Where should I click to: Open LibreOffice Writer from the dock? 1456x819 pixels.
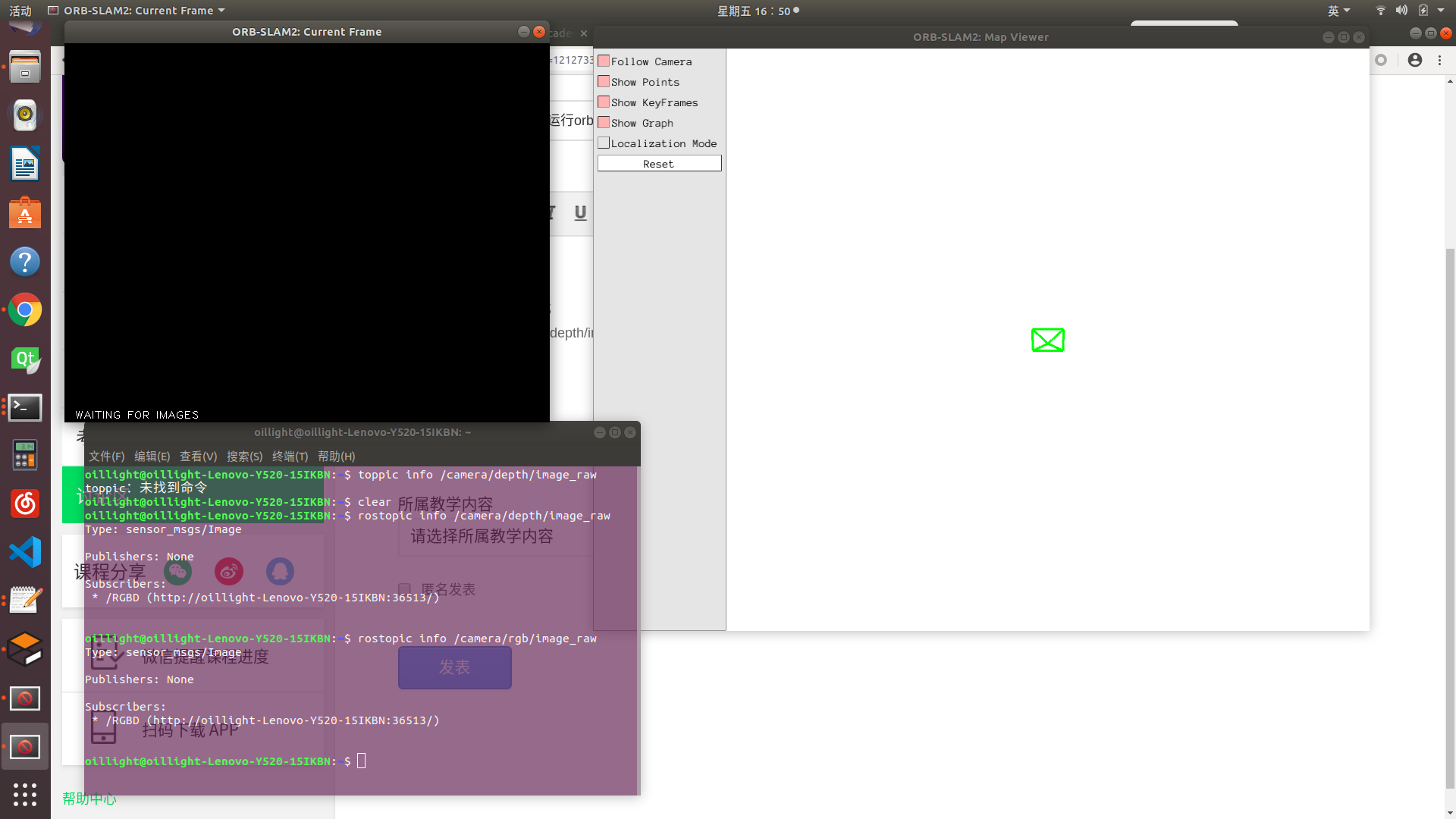25,164
